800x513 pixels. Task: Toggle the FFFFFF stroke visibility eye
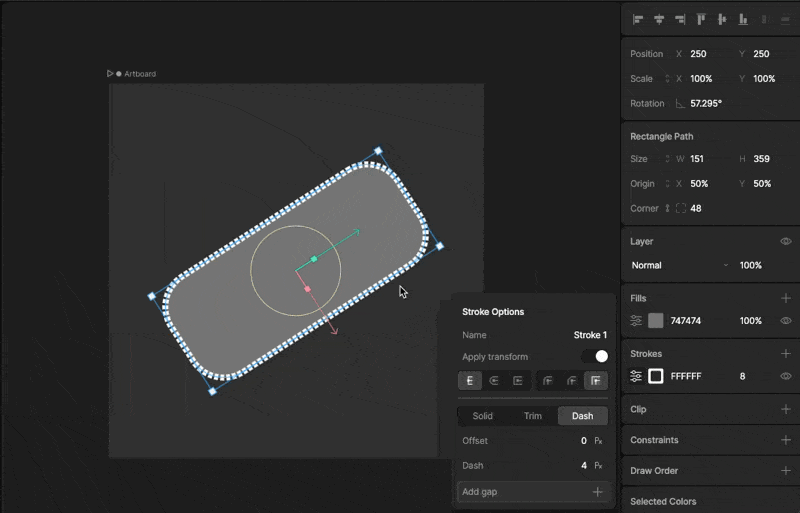[786, 376]
